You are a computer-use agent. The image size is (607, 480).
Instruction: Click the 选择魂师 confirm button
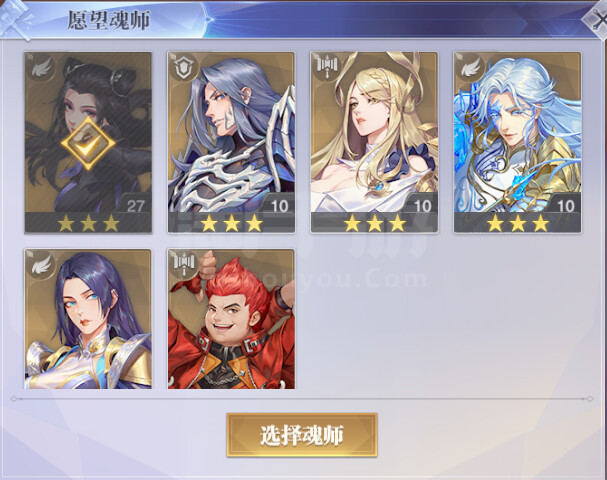(302, 435)
